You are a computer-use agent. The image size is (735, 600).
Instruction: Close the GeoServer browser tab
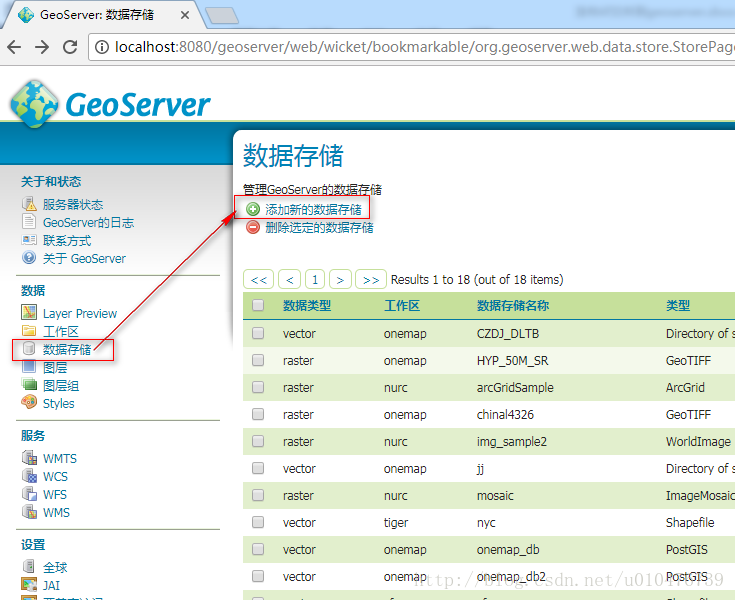point(185,15)
